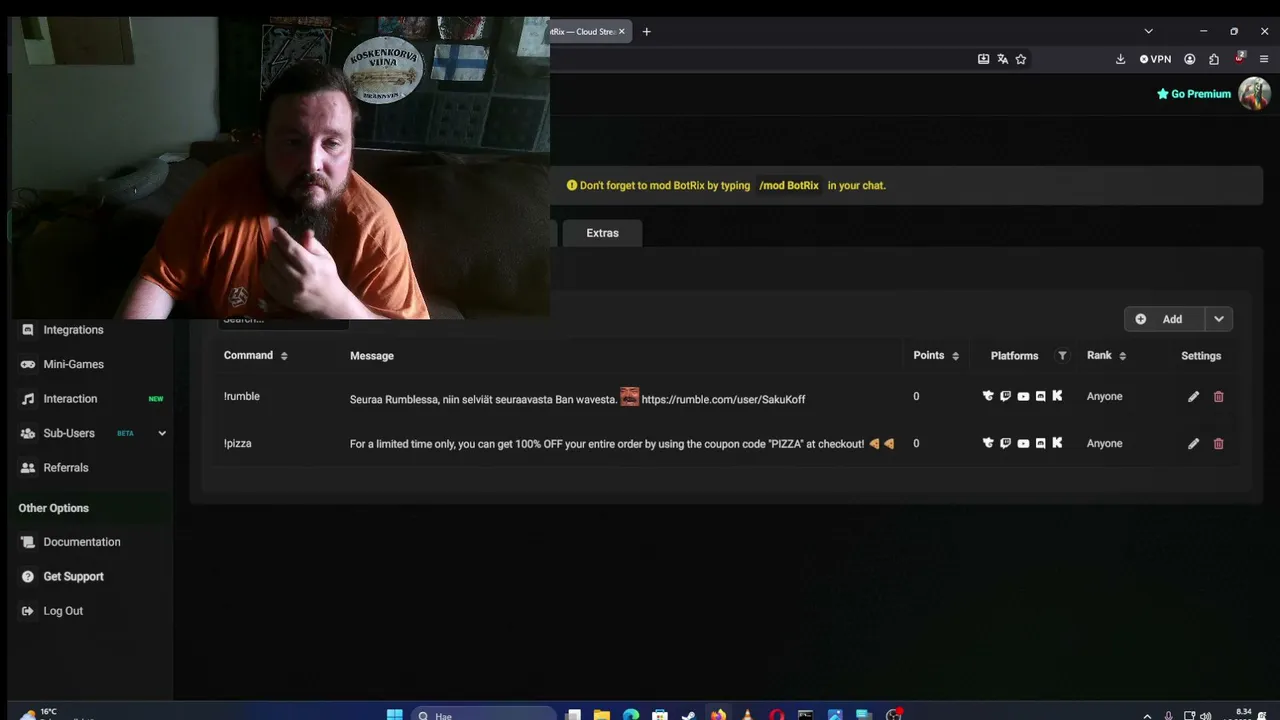The image size is (1280, 720).
Task: Open Steam from the taskbar
Action: [688, 715]
